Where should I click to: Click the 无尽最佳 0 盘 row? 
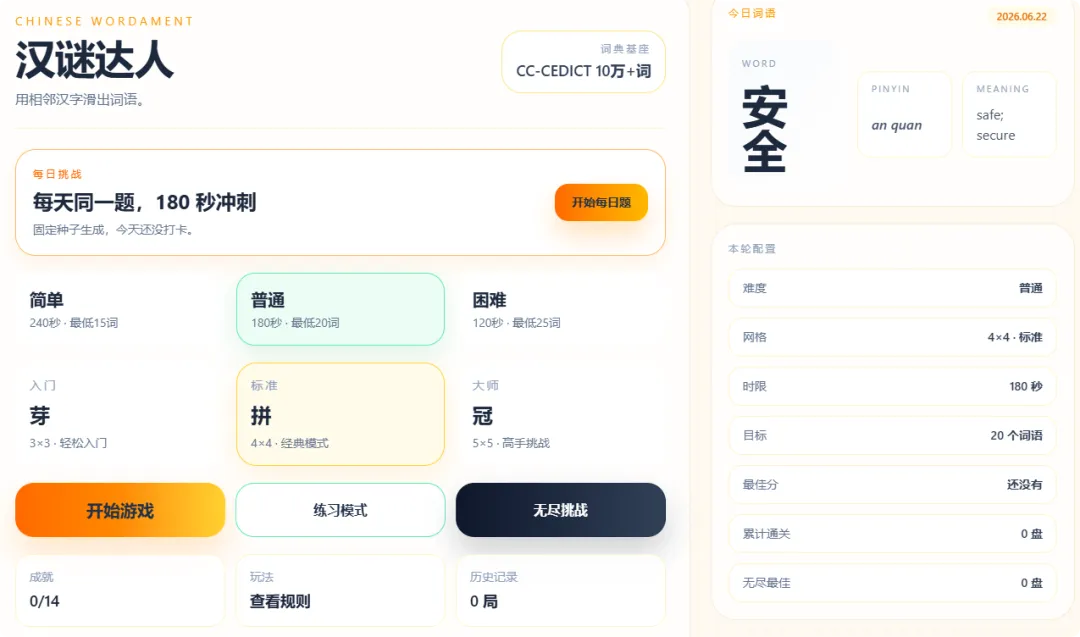[x=892, y=583]
